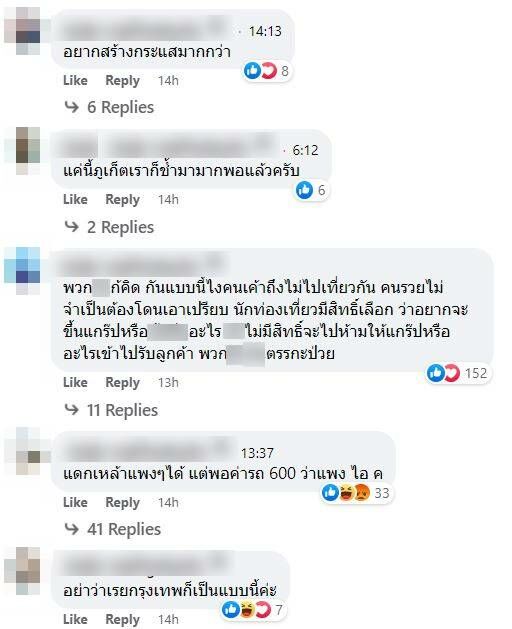The height and width of the screenshot is (629, 512).
Task: Open the 13h timestamp link
Action: 168,382
